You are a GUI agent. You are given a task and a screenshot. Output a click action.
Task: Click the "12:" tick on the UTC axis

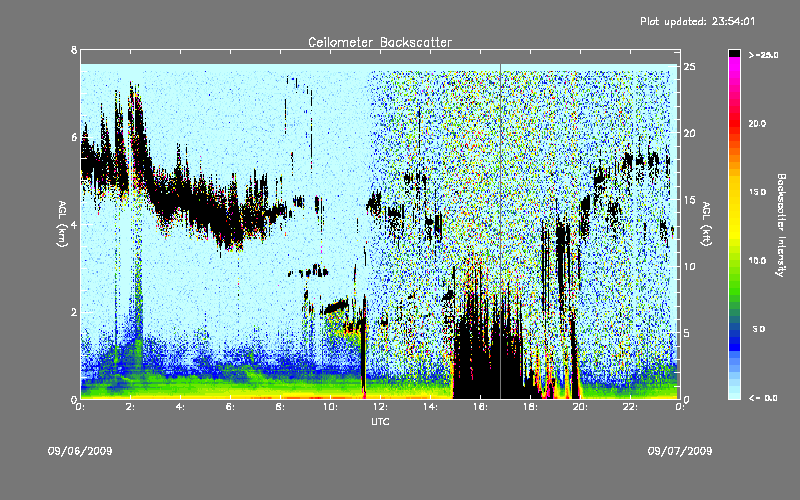coord(381,407)
